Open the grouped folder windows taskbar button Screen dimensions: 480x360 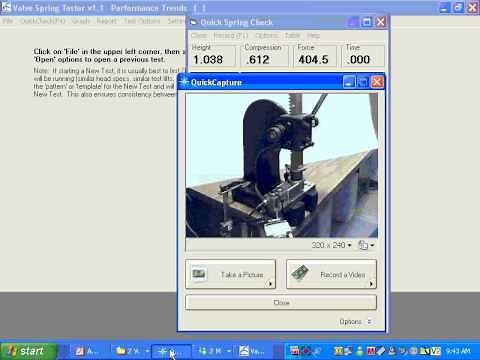[x=131, y=351]
